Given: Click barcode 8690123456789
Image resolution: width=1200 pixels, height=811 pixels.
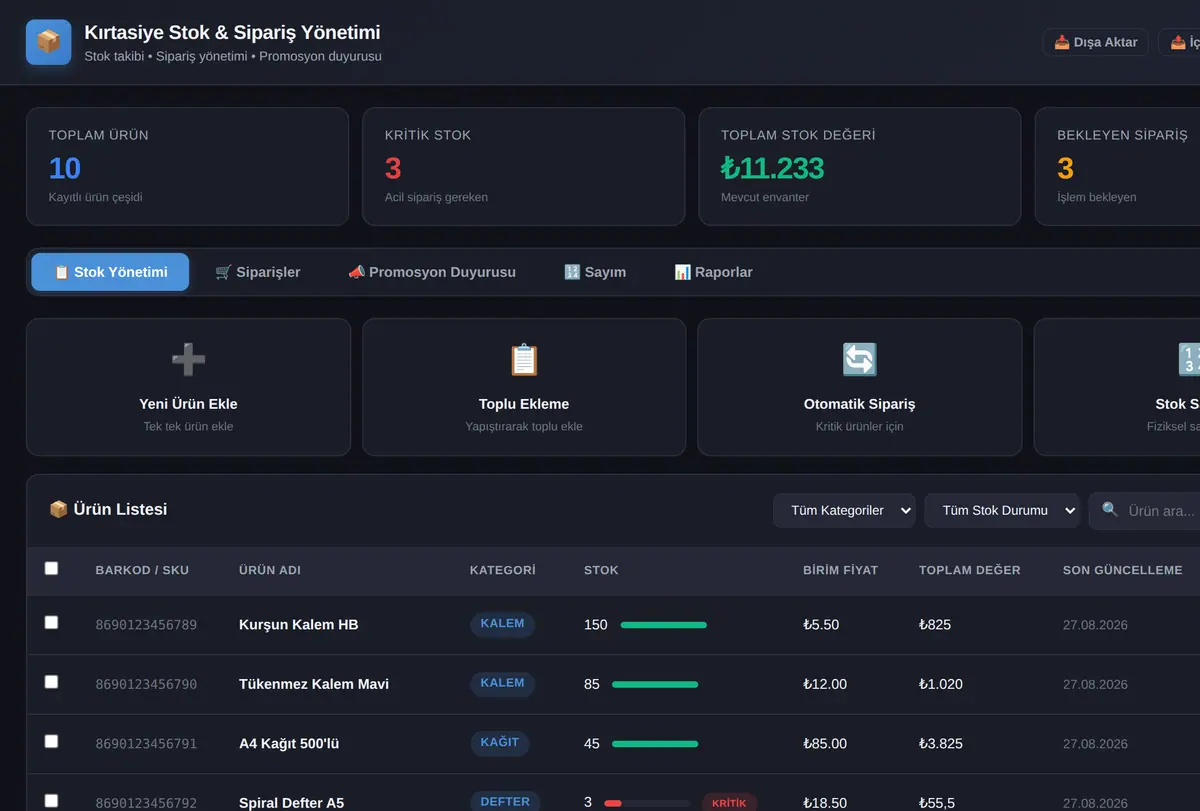Looking at the screenshot, I should [x=146, y=625].
